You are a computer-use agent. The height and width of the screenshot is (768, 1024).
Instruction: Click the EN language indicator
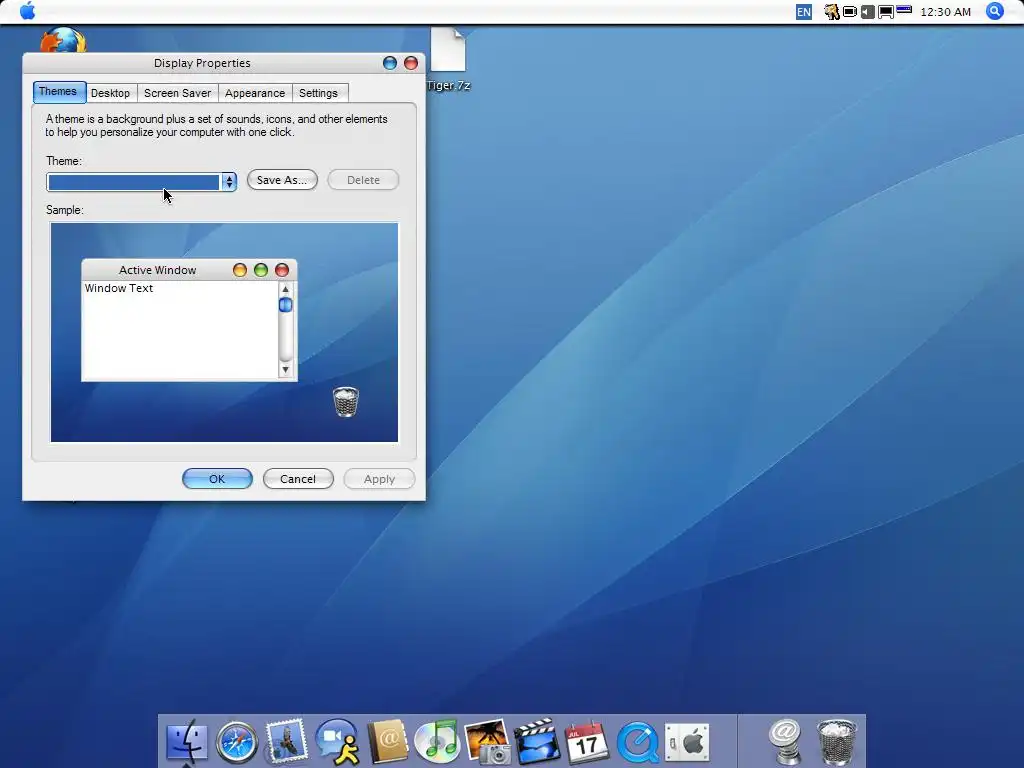coord(804,12)
